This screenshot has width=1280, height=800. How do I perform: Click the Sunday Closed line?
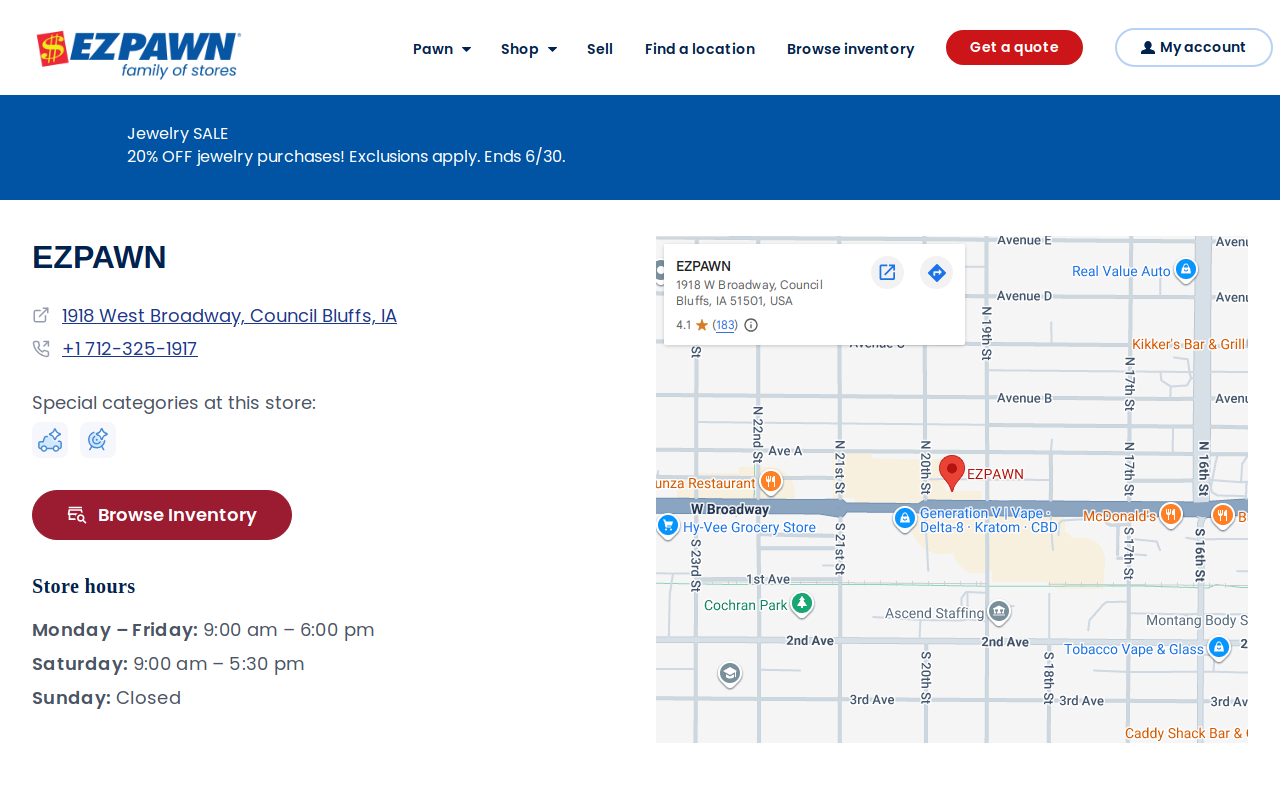click(x=106, y=698)
